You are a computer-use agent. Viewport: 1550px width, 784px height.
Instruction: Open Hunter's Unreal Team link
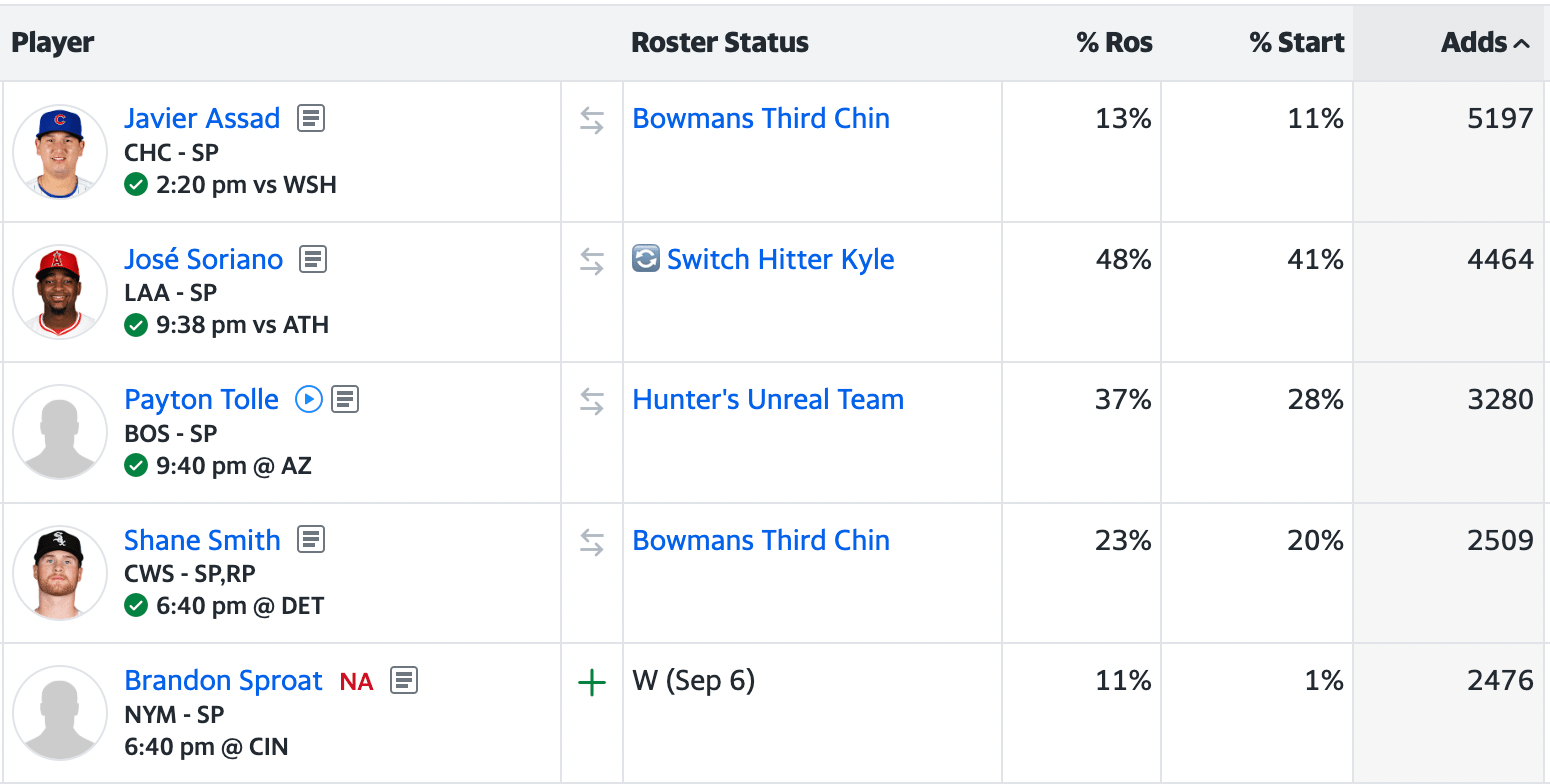coord(768,400)
